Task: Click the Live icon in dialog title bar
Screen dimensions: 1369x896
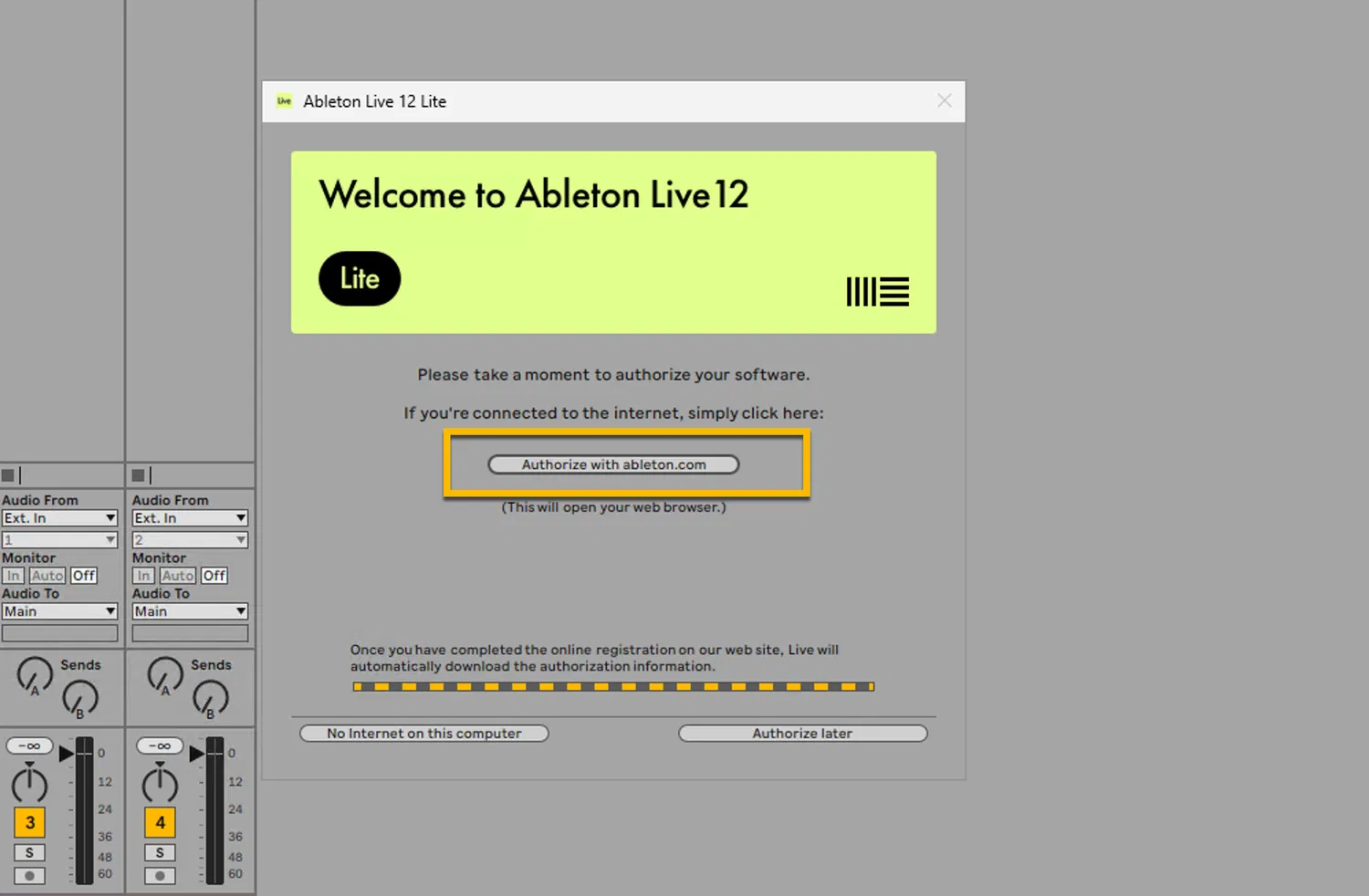Action: pos(285,101)
